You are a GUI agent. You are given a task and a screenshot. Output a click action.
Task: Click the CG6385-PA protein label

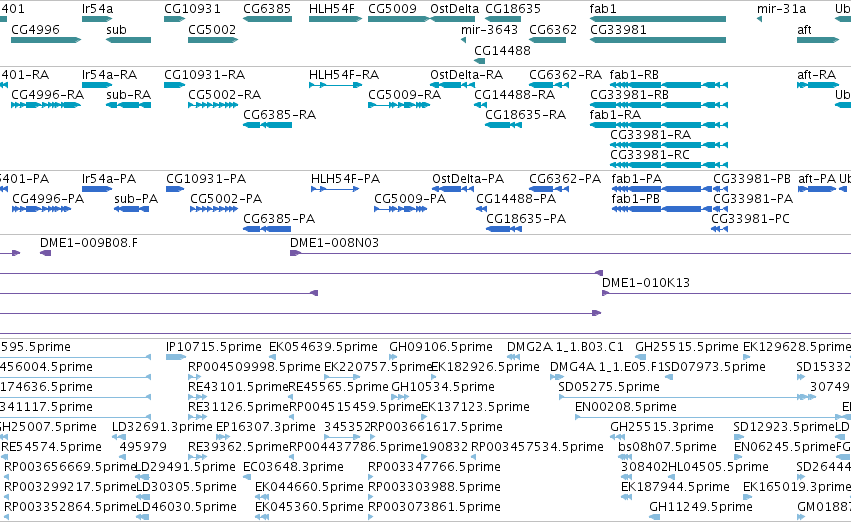[279, 219]
